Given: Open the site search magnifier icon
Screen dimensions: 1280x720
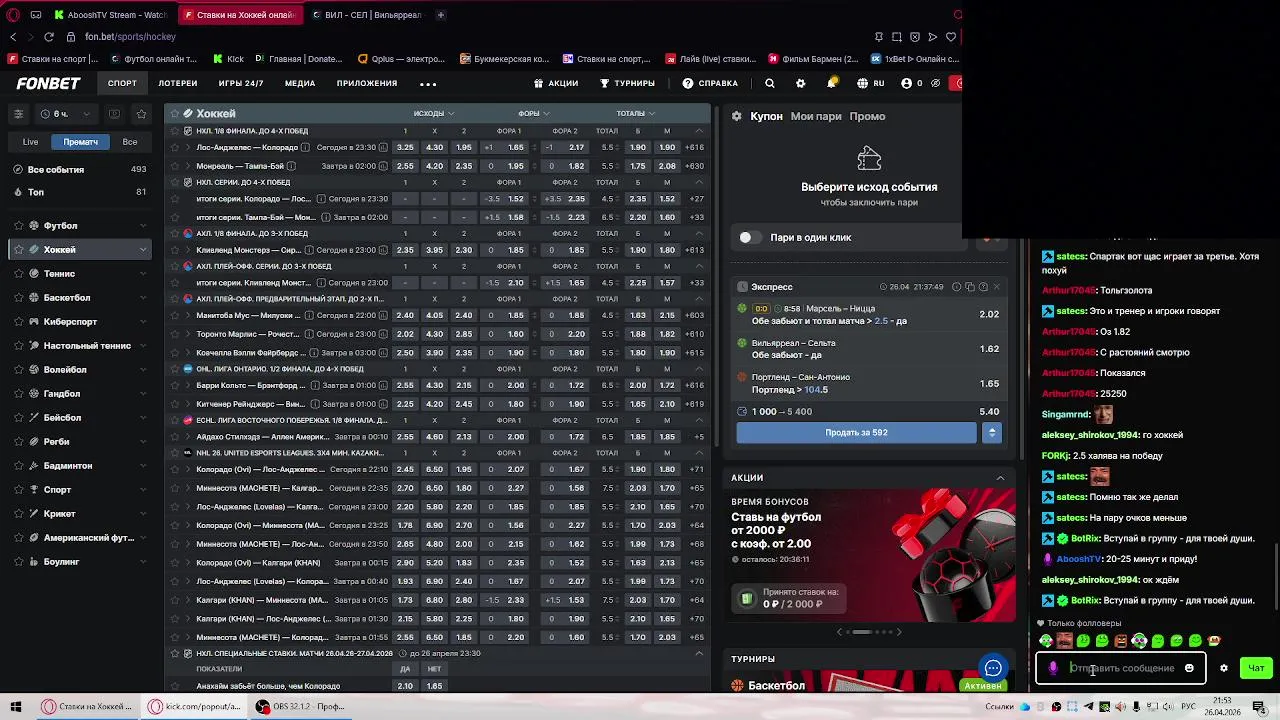Looking at the screenshot, I should 770,83.
